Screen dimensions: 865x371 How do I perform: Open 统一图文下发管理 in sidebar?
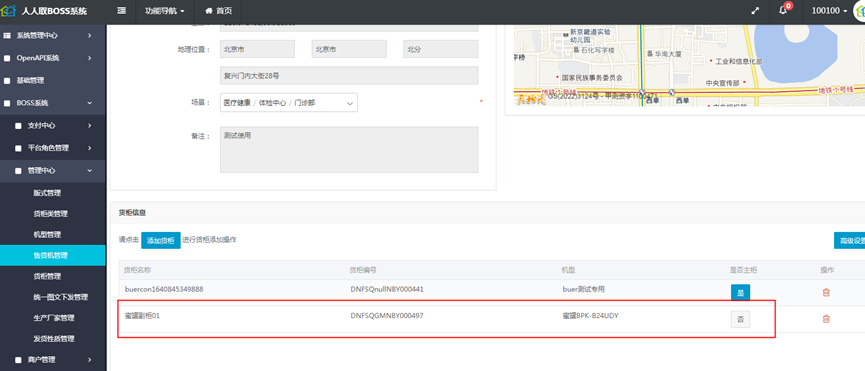(x=52, y=297)
